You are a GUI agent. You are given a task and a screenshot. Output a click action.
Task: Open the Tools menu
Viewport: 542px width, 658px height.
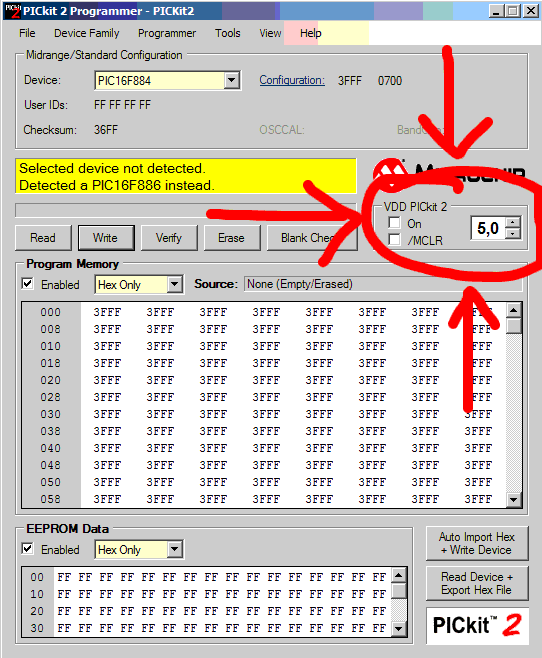coord(227,33)
